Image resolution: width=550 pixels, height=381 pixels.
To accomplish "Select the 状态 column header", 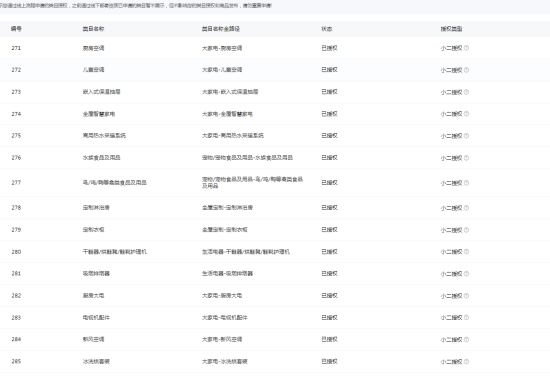I will click(327, 29).
